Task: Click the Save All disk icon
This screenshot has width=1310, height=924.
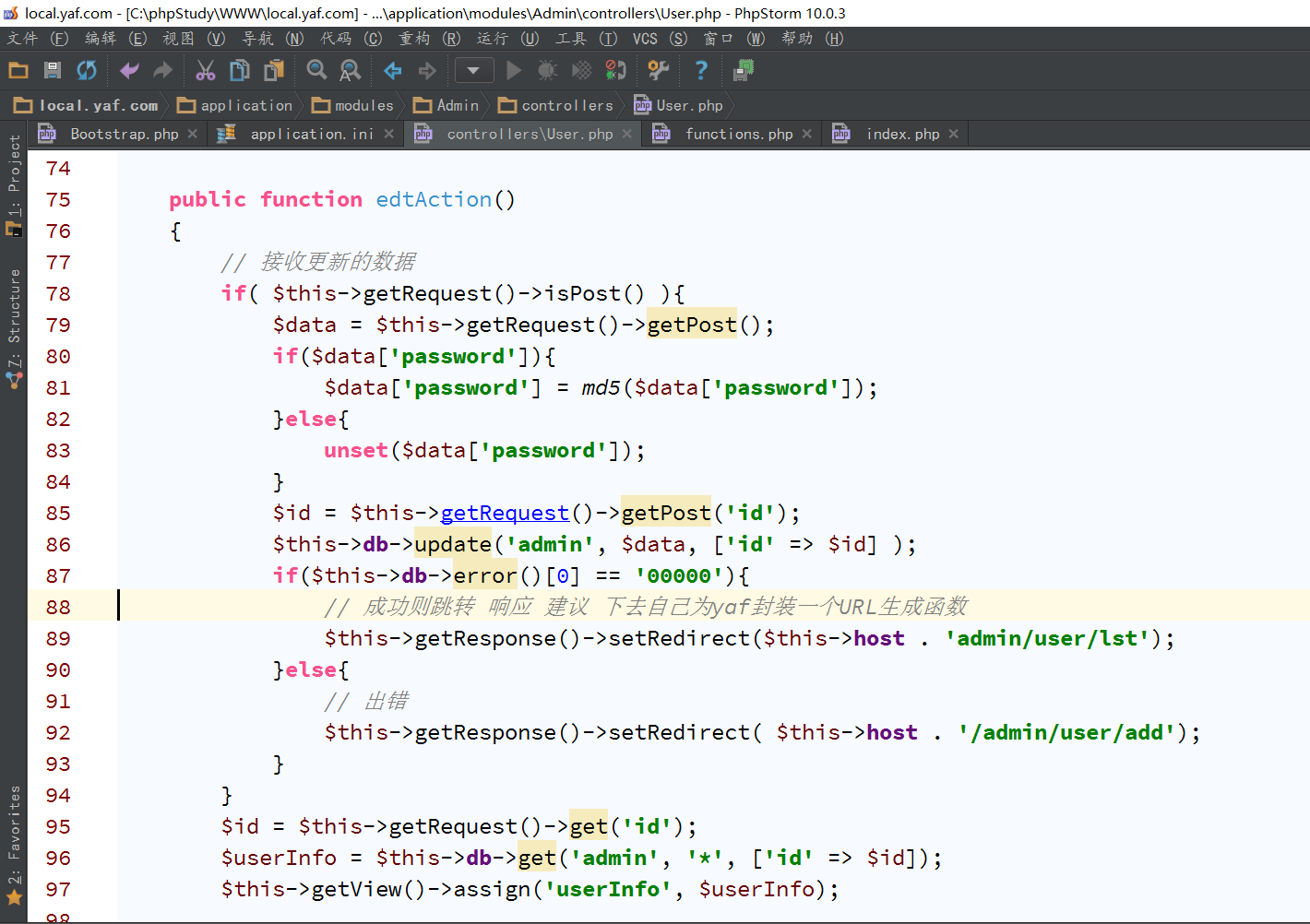Action: 53,70
